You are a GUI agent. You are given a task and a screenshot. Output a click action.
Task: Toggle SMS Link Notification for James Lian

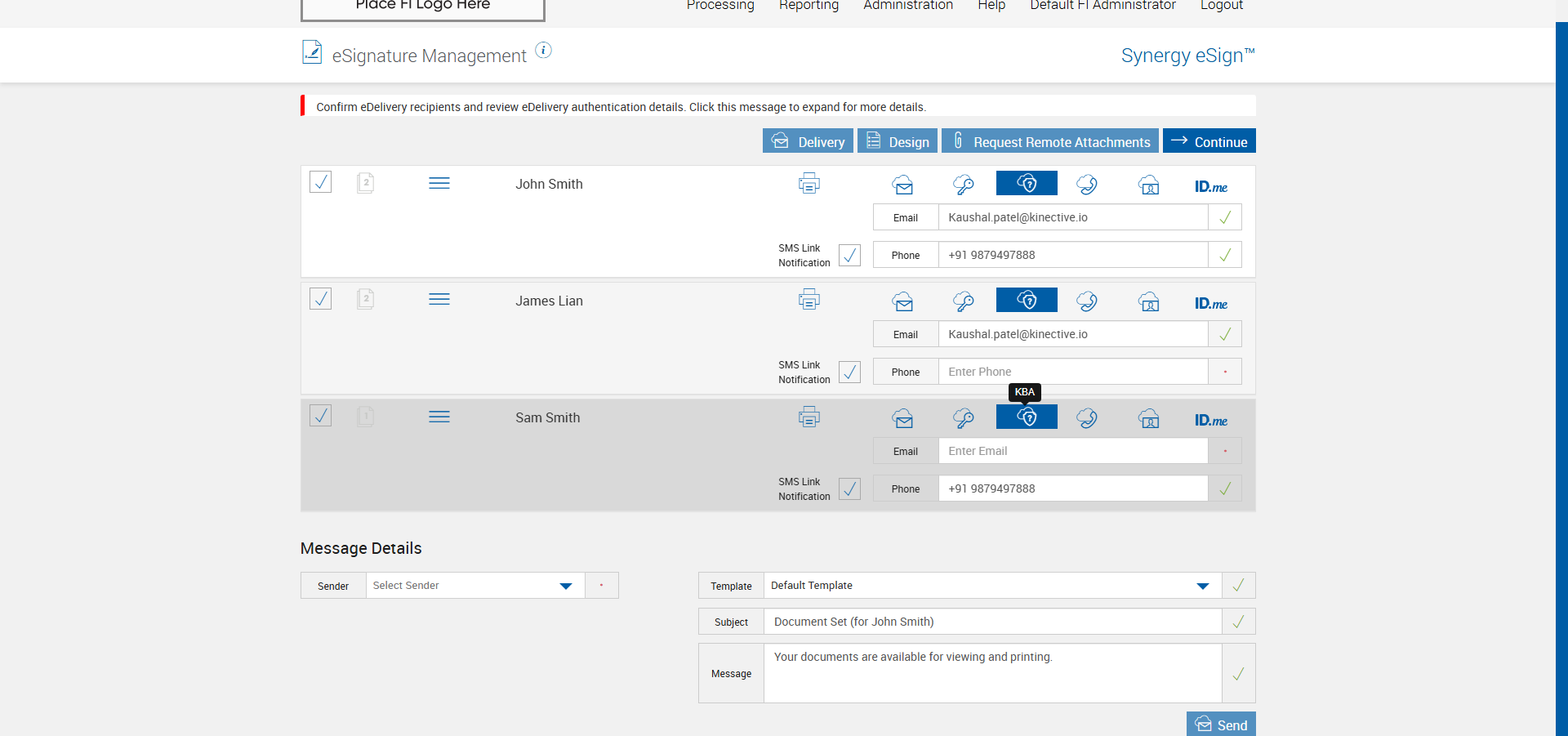coord(850,372)
